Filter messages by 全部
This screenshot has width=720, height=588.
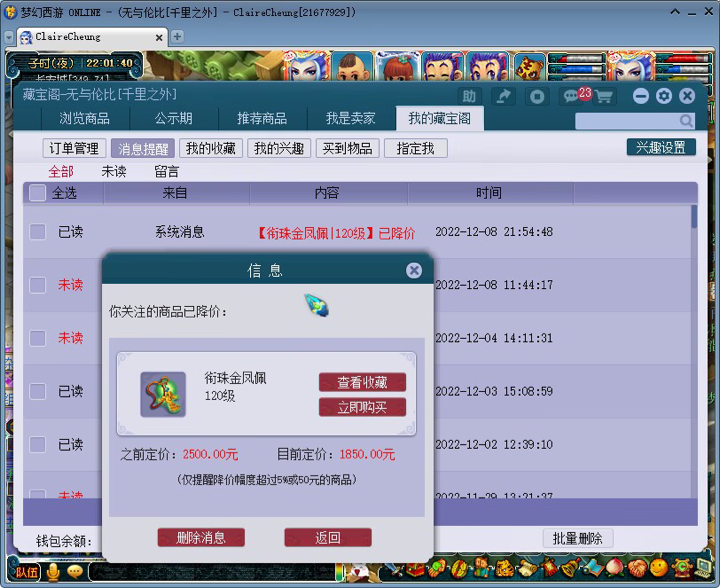pos(61,172)
